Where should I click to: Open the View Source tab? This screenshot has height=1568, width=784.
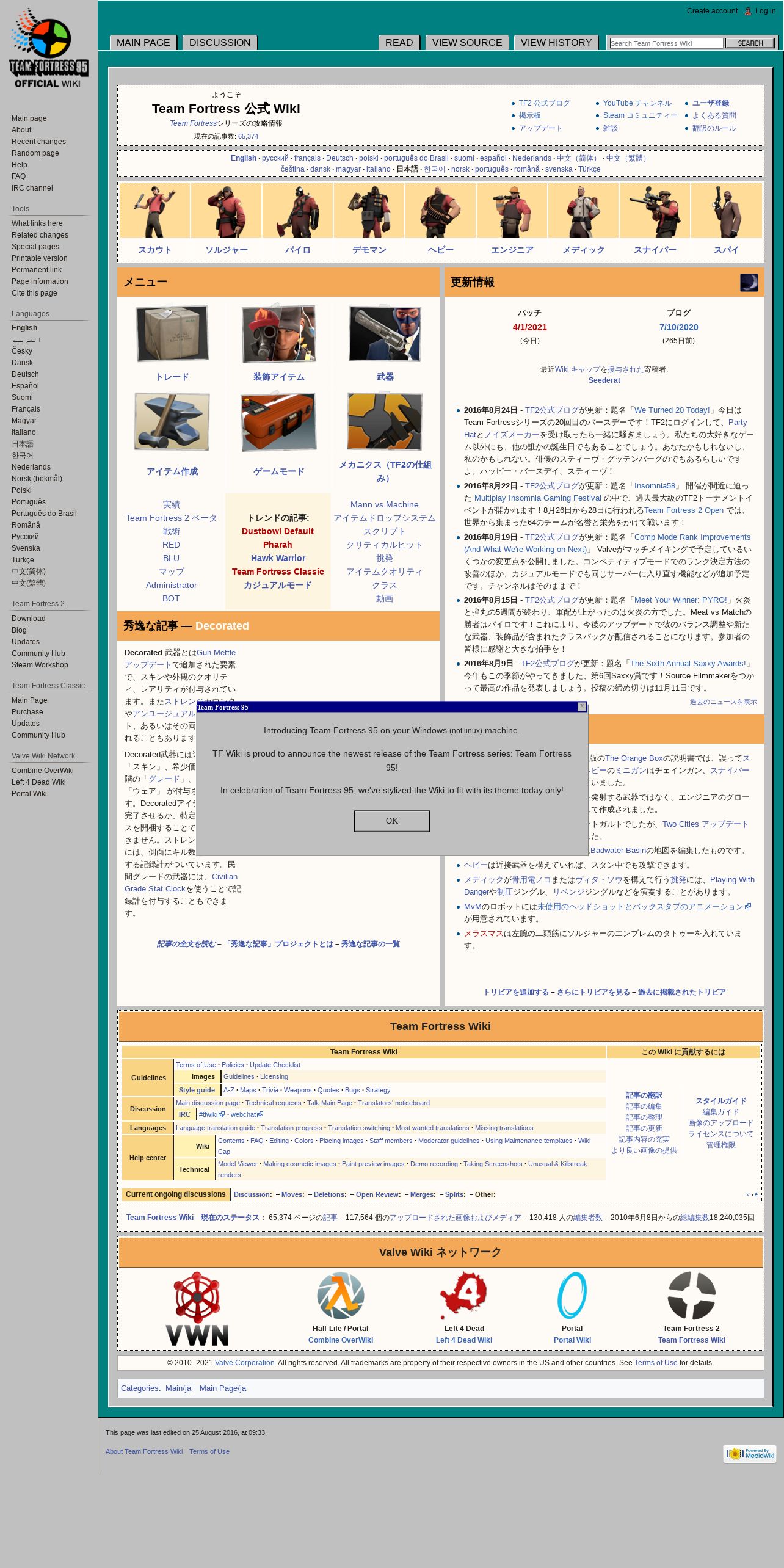[x=467, y=42]
